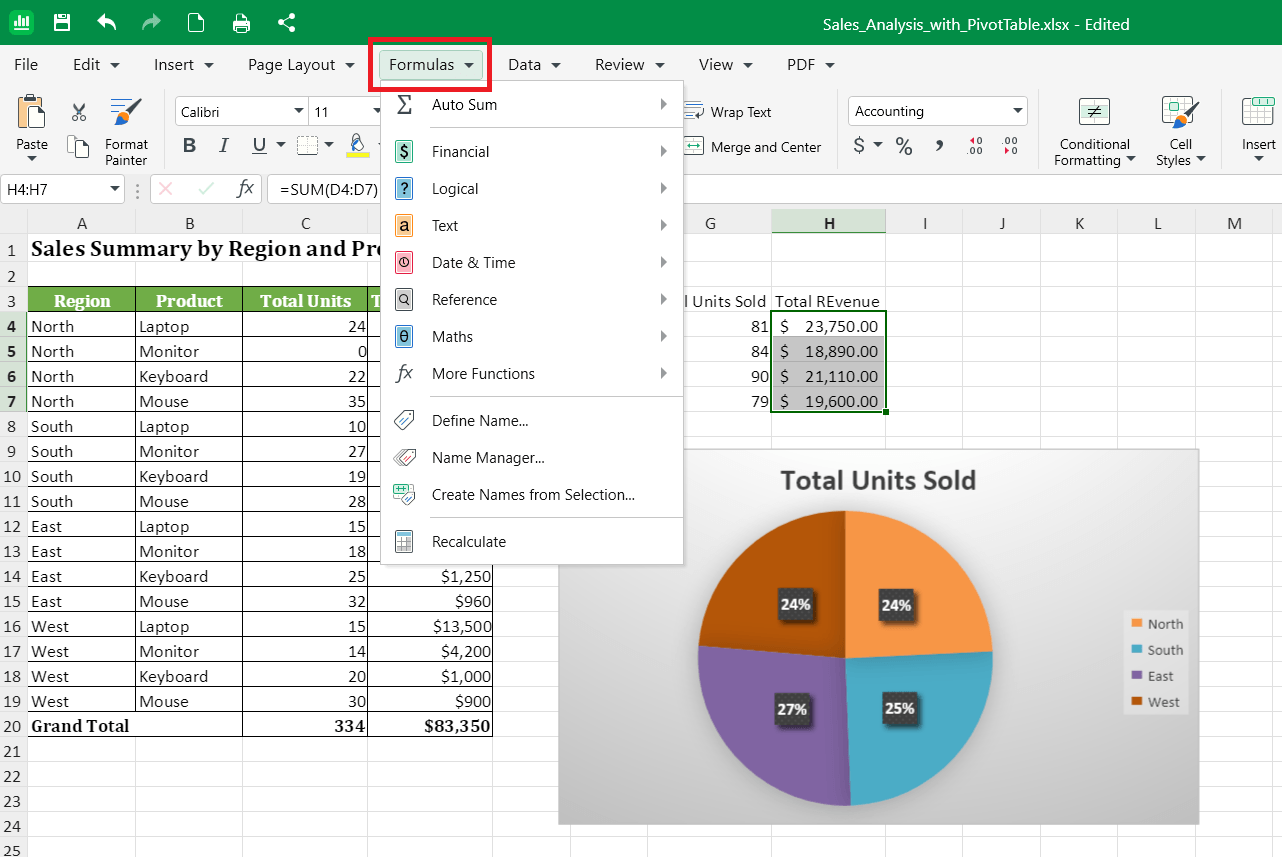Open Maths functions submenu
Image resolution: width=1282 pixels, height=857 pixels.
click(x=532, y=336)
